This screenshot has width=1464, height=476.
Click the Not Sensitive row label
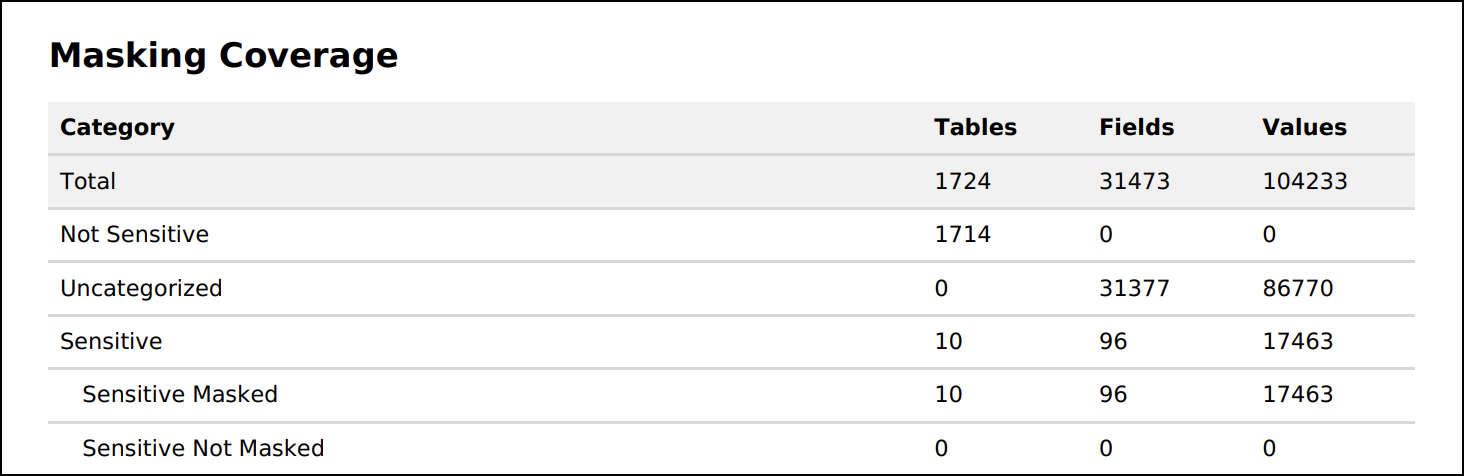click(x=135, y=235)
